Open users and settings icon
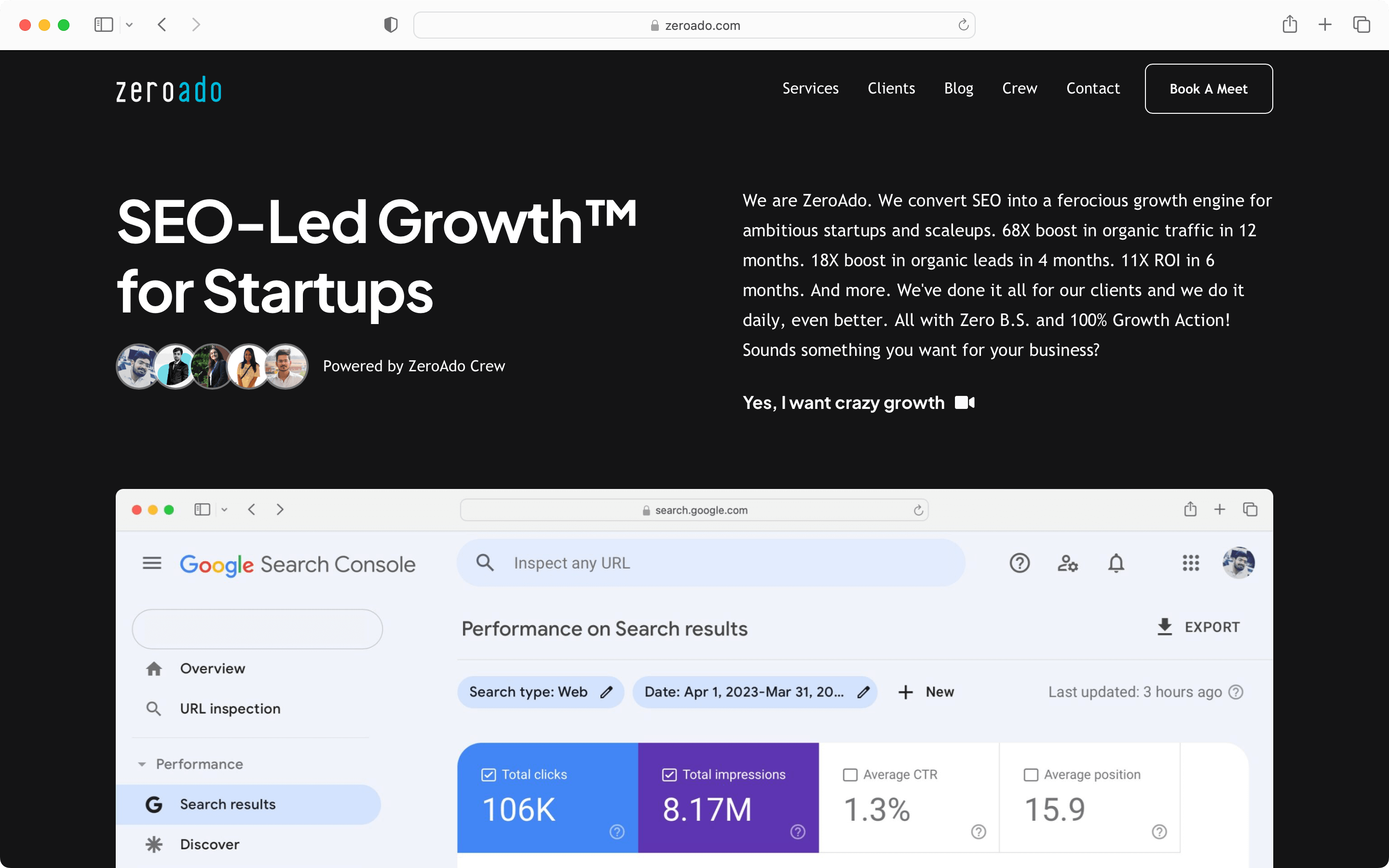 click(x=1068, y=563)
